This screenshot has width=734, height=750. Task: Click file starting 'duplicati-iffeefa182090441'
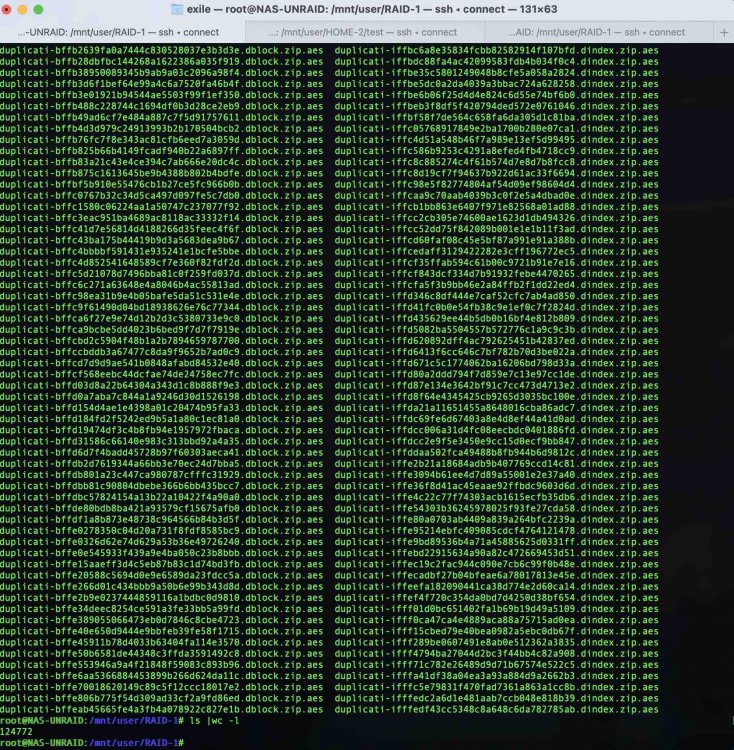click(496, 586)
